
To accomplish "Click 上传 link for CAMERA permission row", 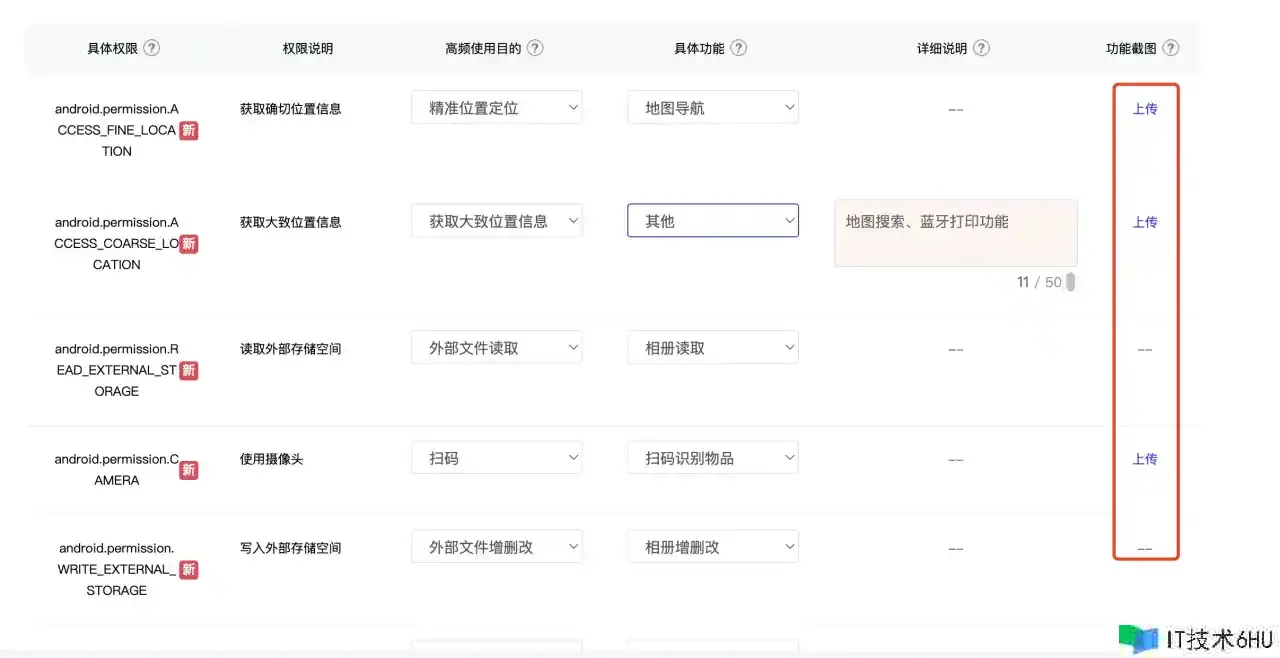I will coord(1145,459).
